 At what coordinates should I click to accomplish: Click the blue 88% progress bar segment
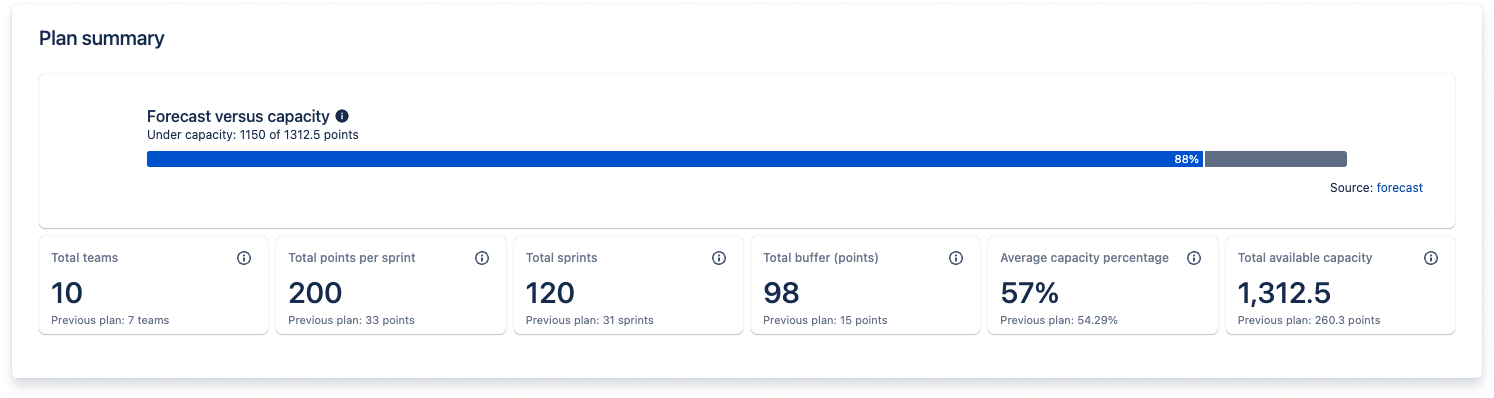pyautogui.click(x=675, y=159)
